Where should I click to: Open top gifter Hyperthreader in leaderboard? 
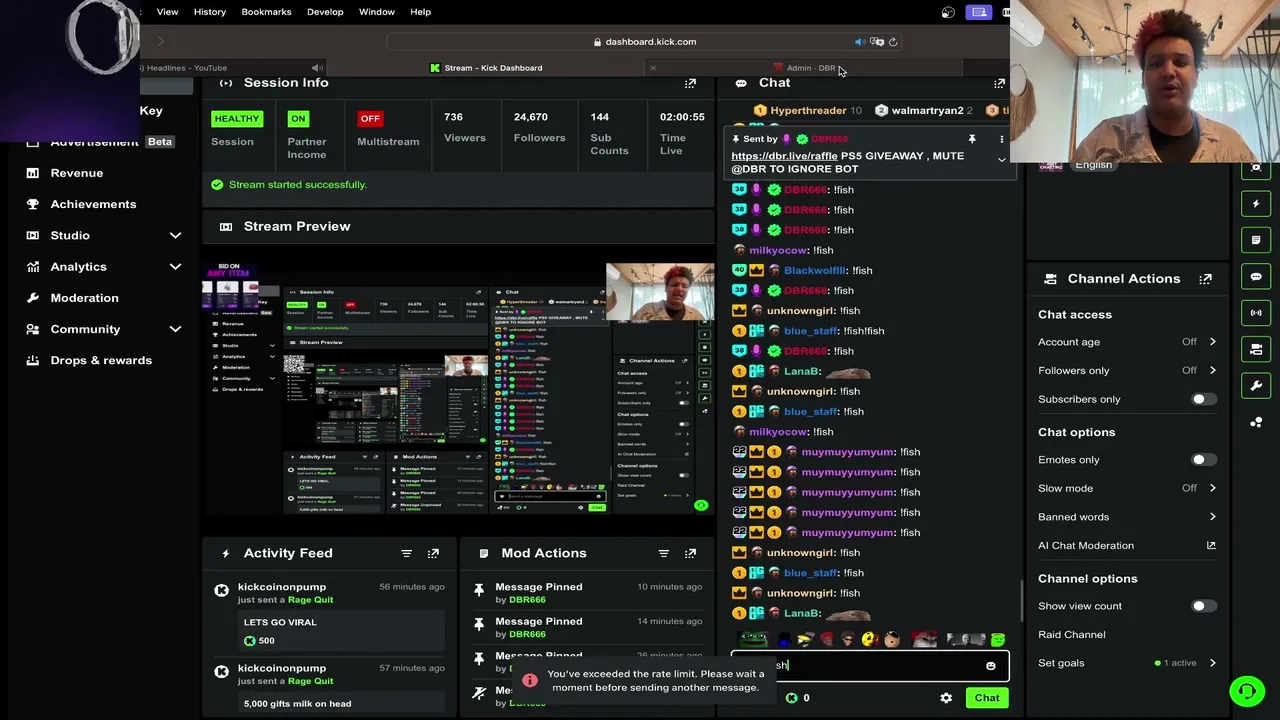(808, 111)
